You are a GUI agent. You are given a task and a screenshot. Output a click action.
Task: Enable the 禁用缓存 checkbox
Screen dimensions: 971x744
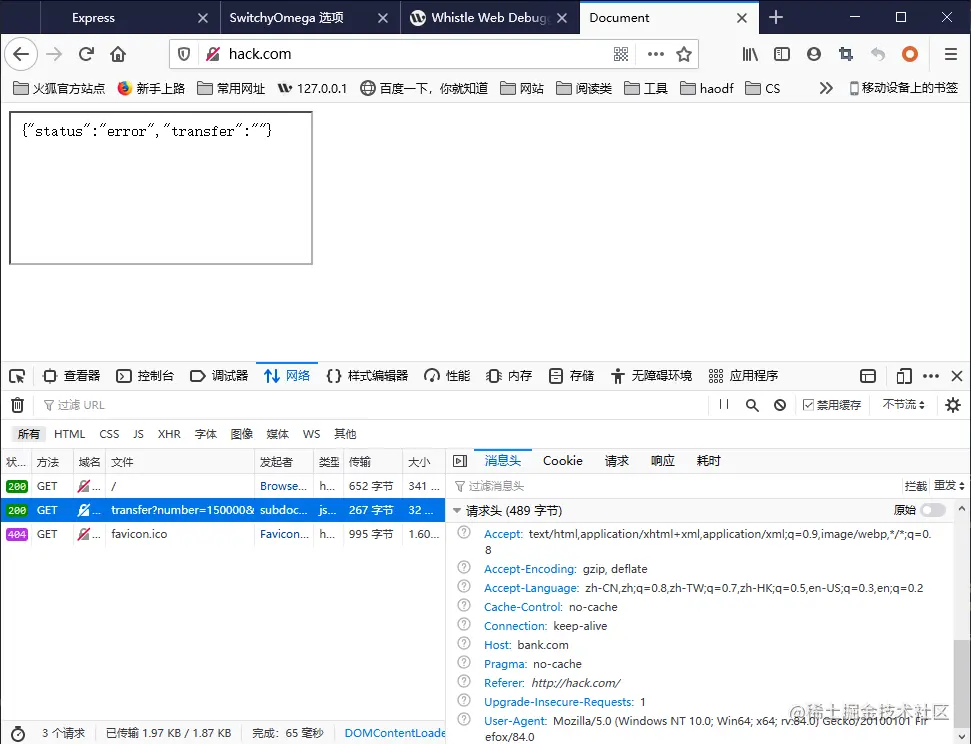(808, 405)
